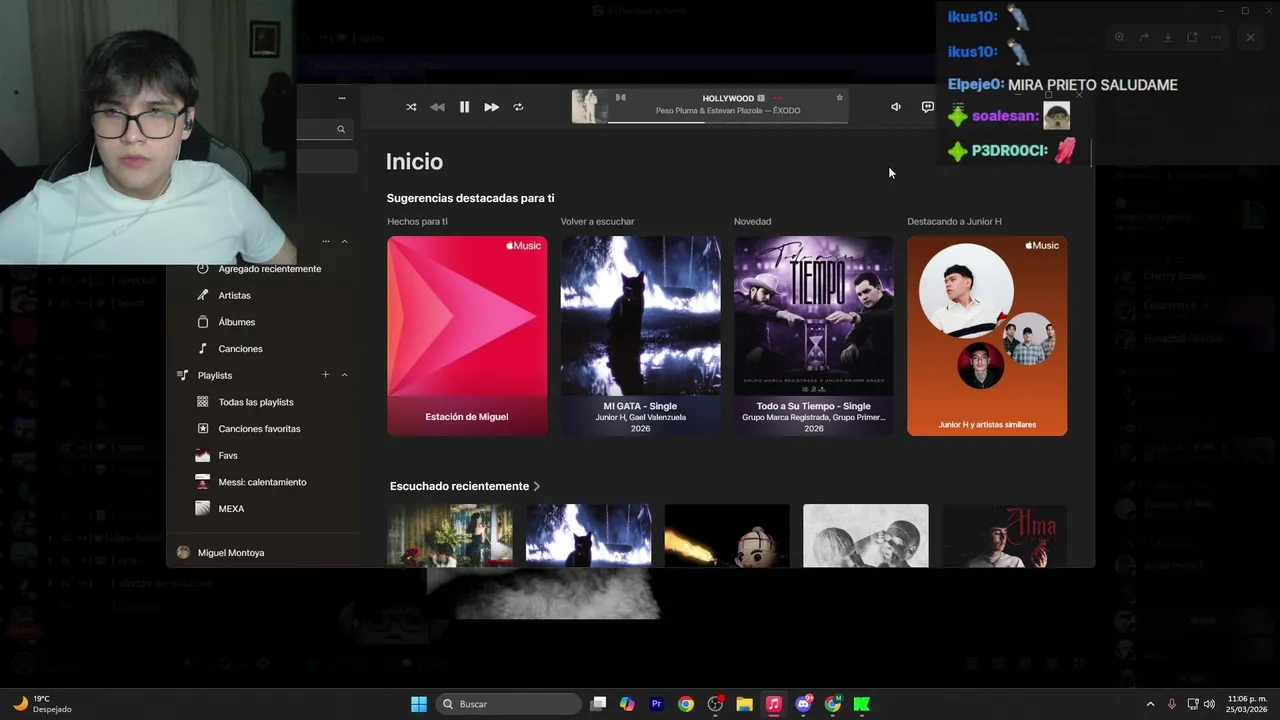Add a new playlist with plus icon
Screen dimensions: 1280x720
tap(325, 375)
